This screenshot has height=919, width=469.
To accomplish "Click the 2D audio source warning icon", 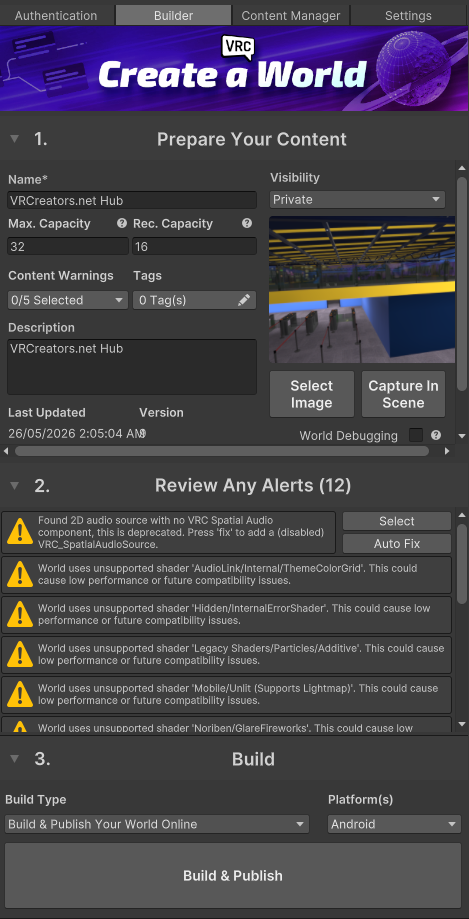I will coord(21,532).
